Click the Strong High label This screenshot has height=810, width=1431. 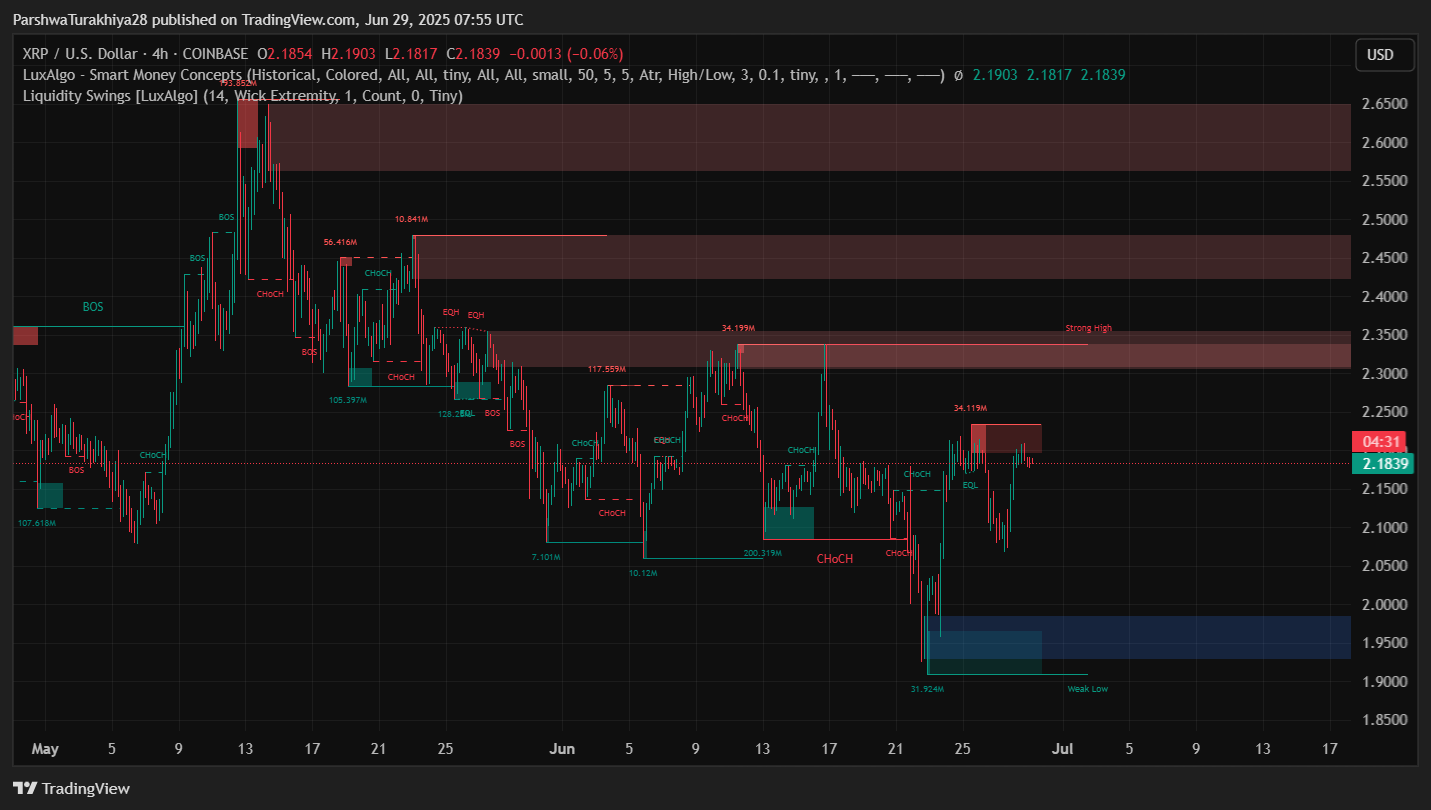click(x=1088, y=328)
